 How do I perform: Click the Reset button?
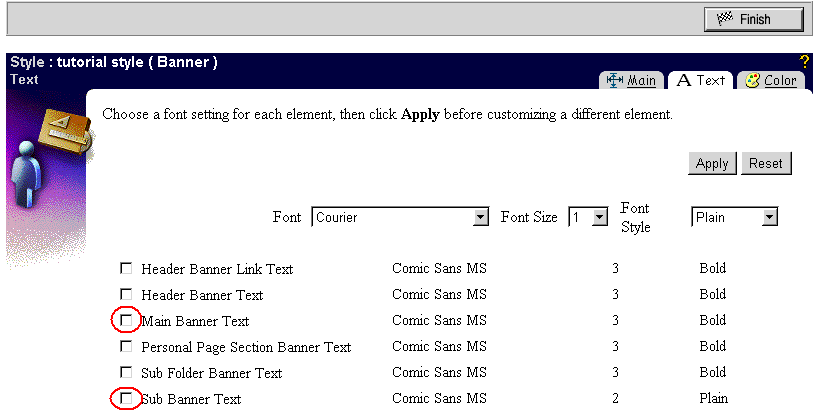click(766, 163)
